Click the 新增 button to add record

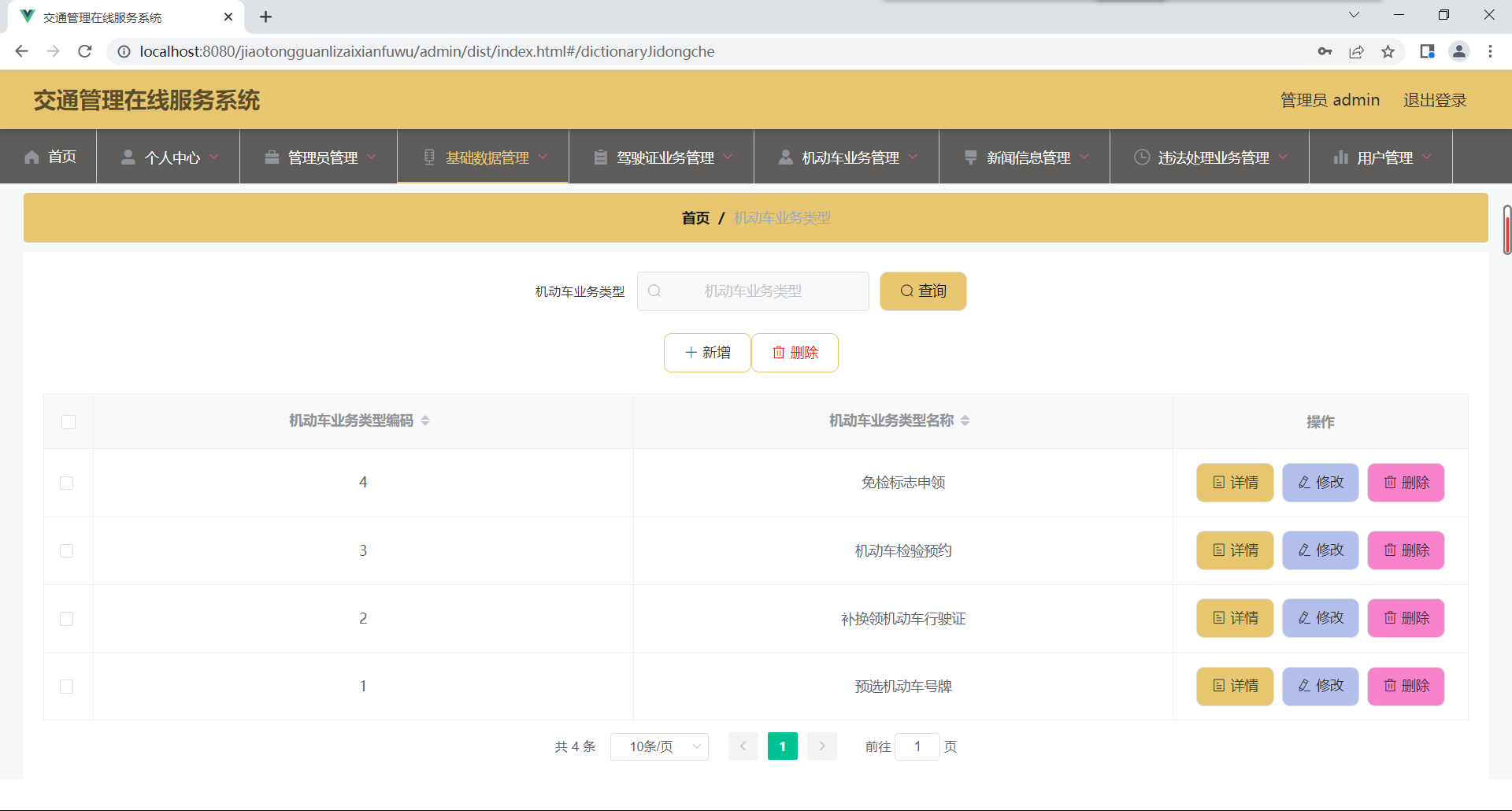706,352
